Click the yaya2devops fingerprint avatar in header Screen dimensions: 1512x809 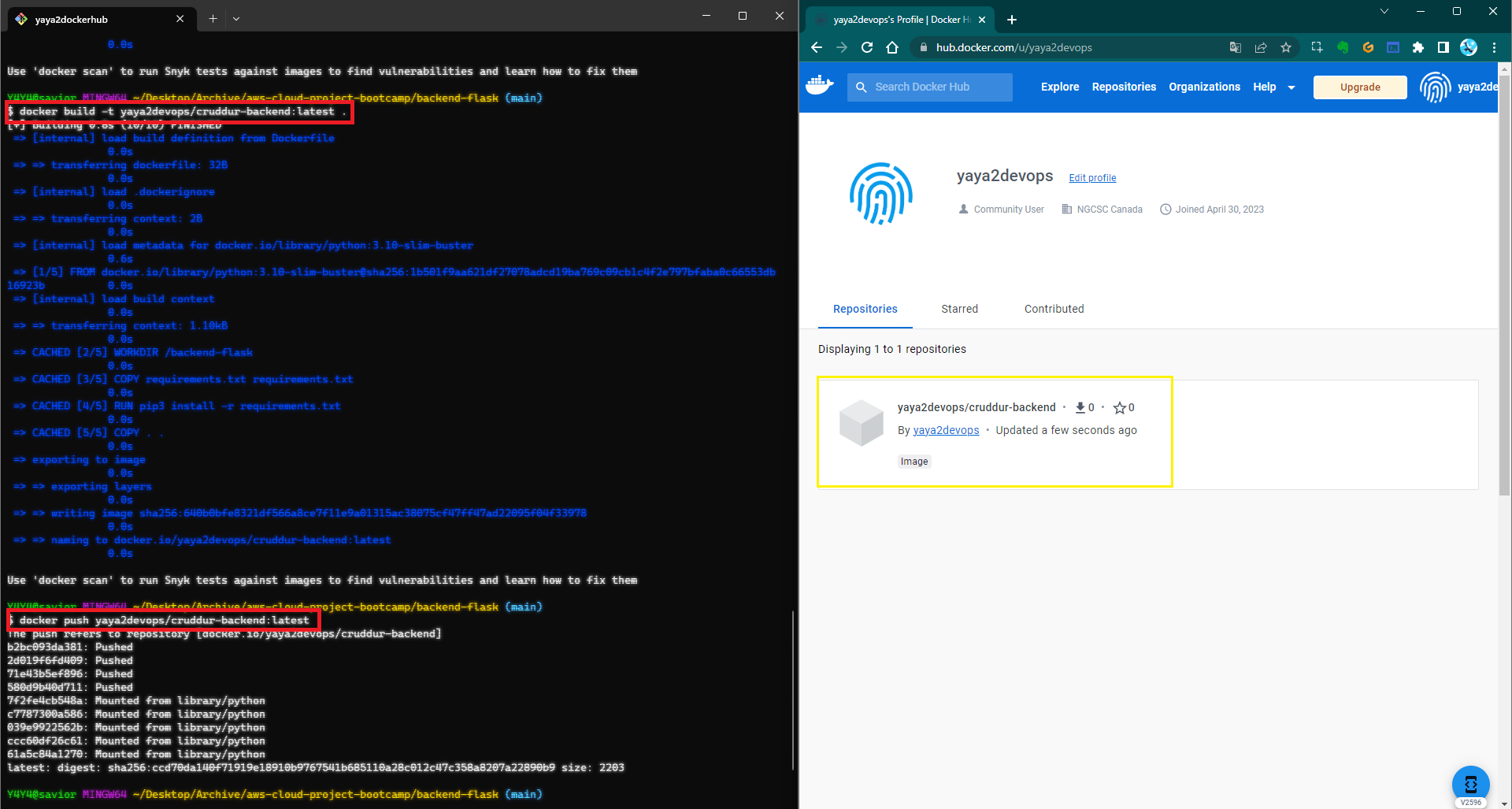tap(1436, 87)
